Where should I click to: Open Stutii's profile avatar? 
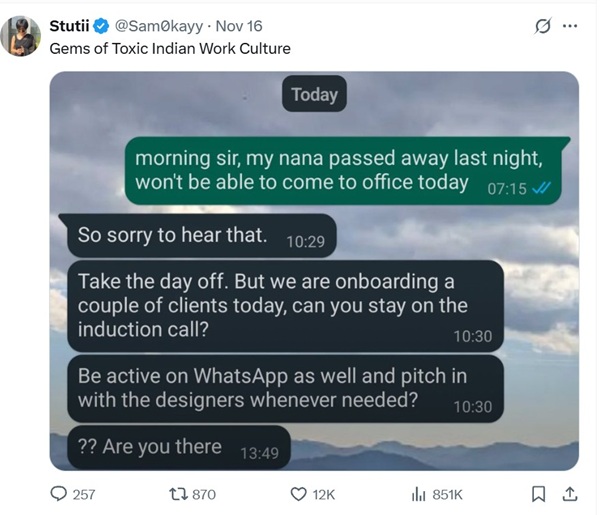click(20, 36)
